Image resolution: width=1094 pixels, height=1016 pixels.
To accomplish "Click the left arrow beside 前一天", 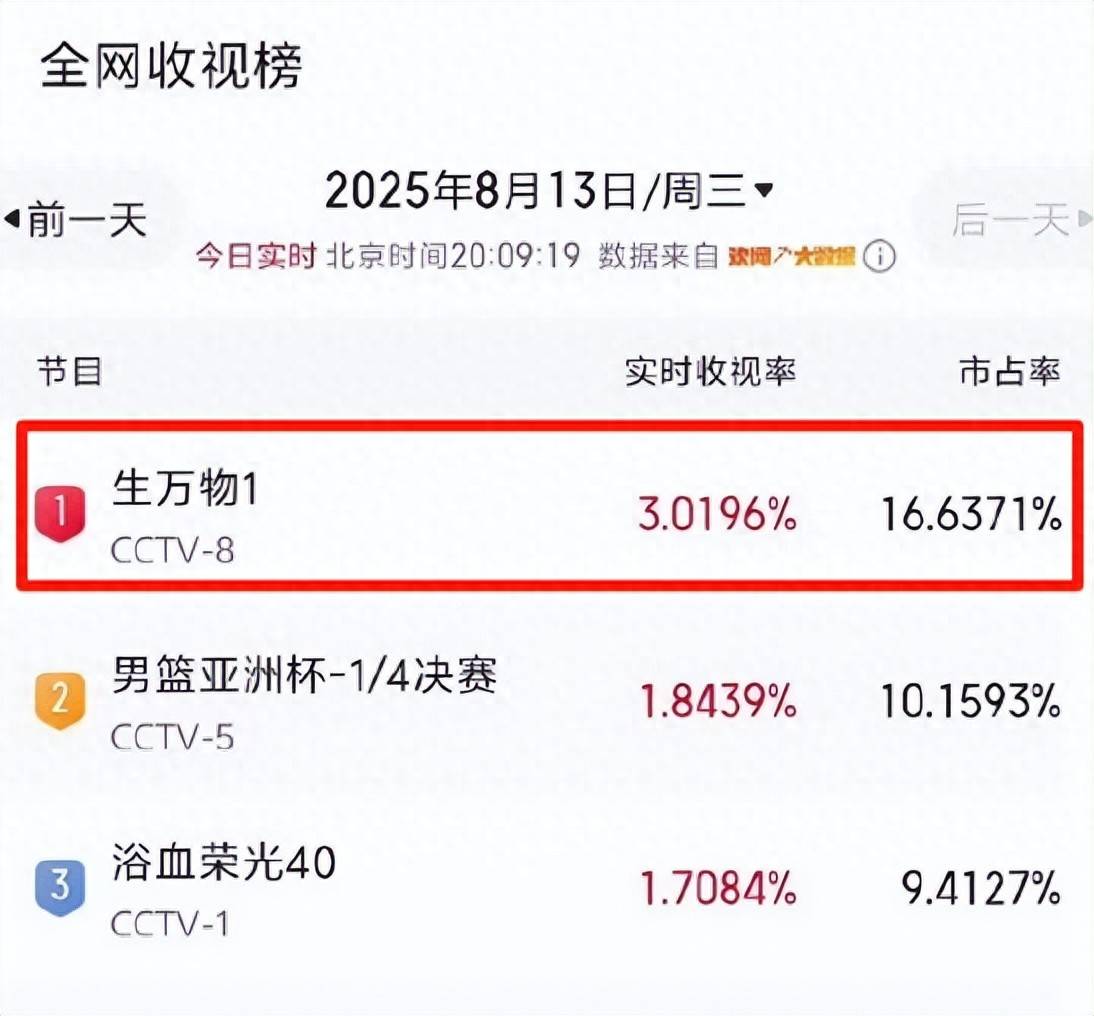I will pyautogui.click(x=12, y=220).
